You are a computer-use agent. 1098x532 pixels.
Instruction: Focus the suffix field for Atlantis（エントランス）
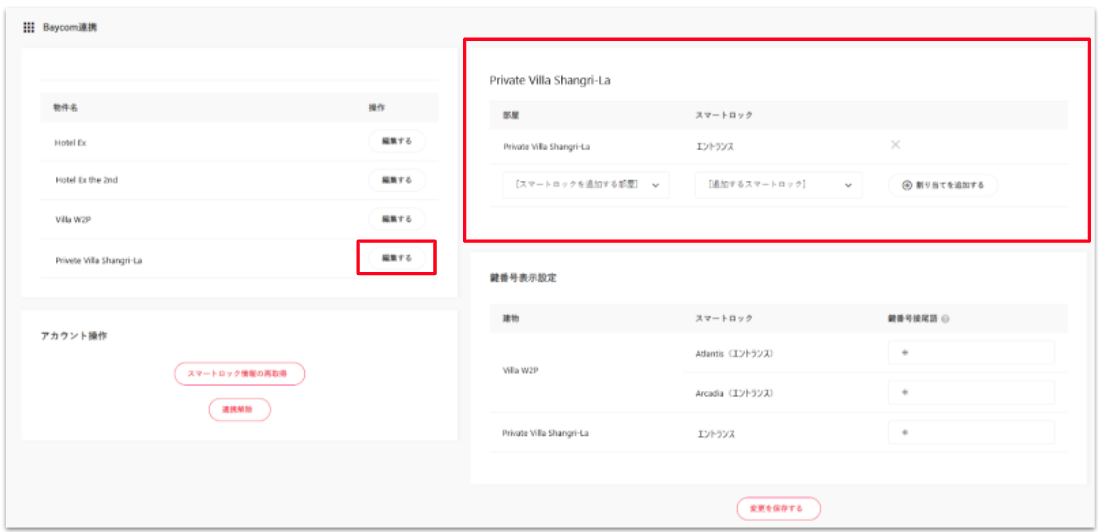coord(970,354)
